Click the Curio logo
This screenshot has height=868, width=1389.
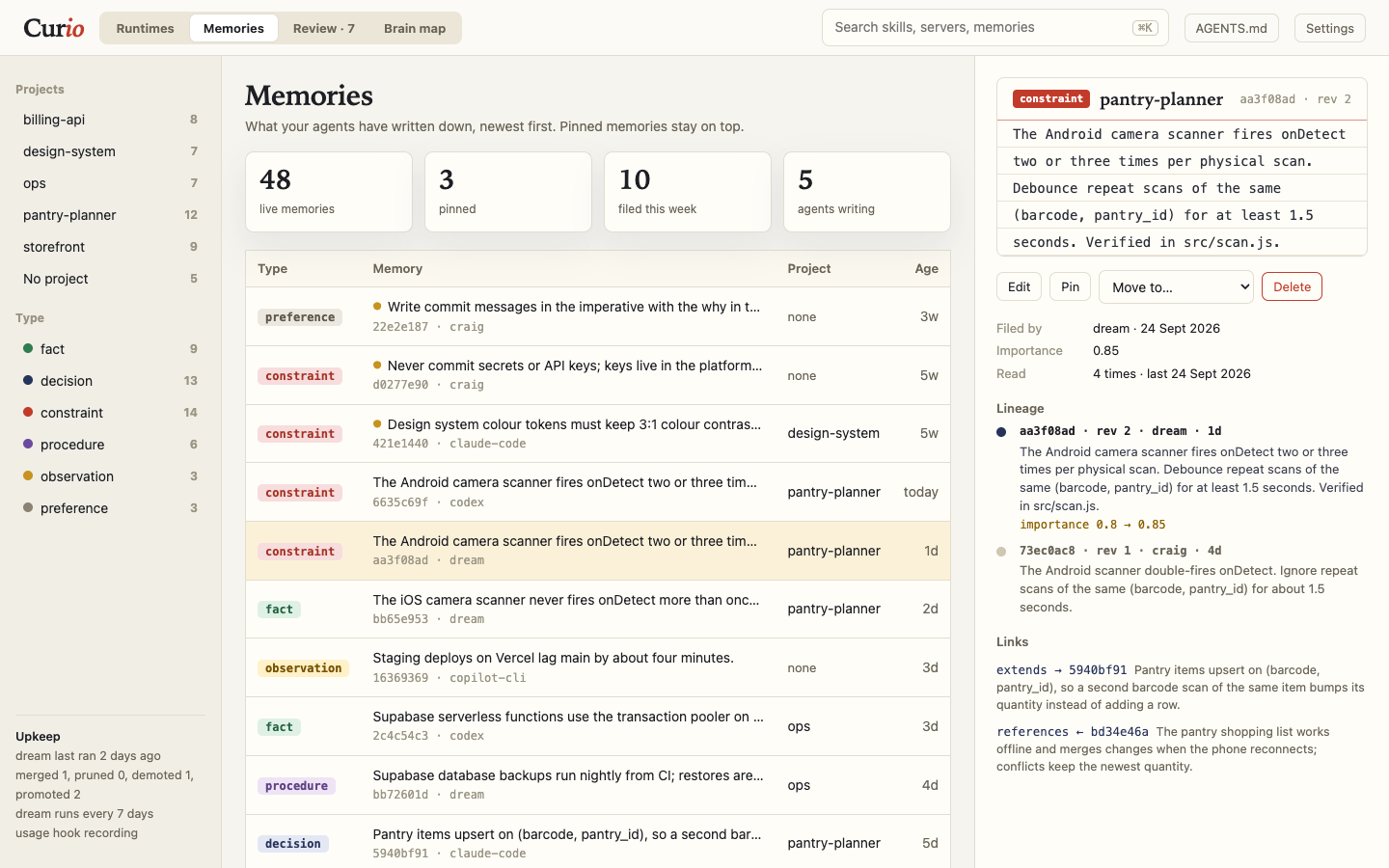(x=54, y=28)
